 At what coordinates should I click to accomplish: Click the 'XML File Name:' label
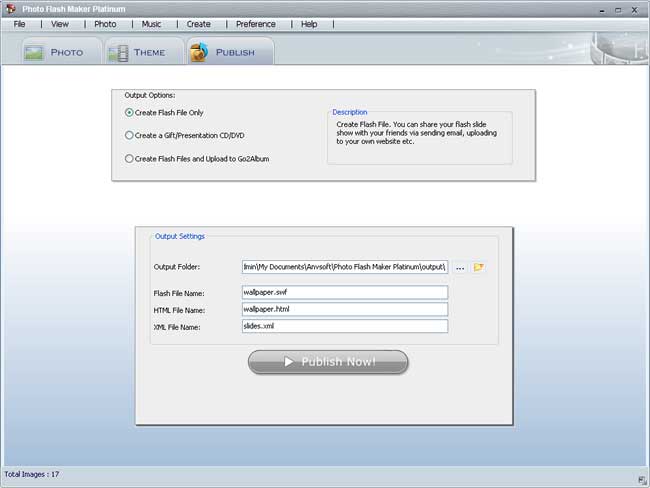pyautogui.click(x=177, y=328)
